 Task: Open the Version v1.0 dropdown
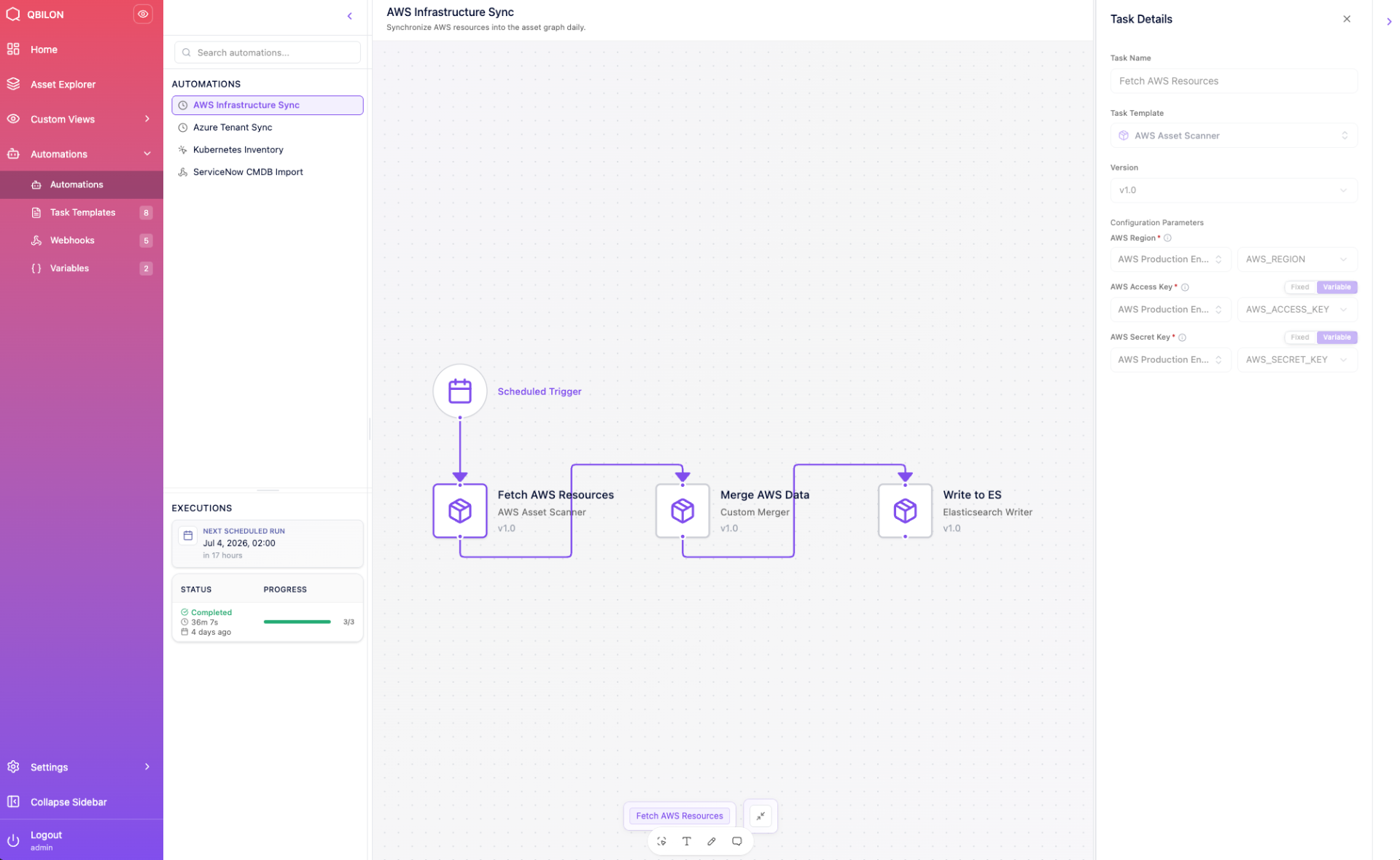(x=1234, y=190)
